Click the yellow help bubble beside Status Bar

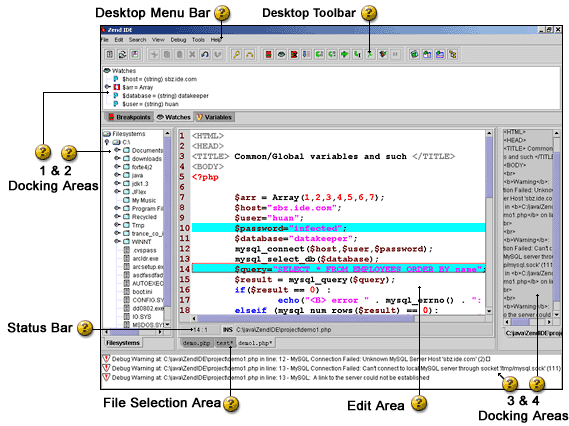[85, 328]
